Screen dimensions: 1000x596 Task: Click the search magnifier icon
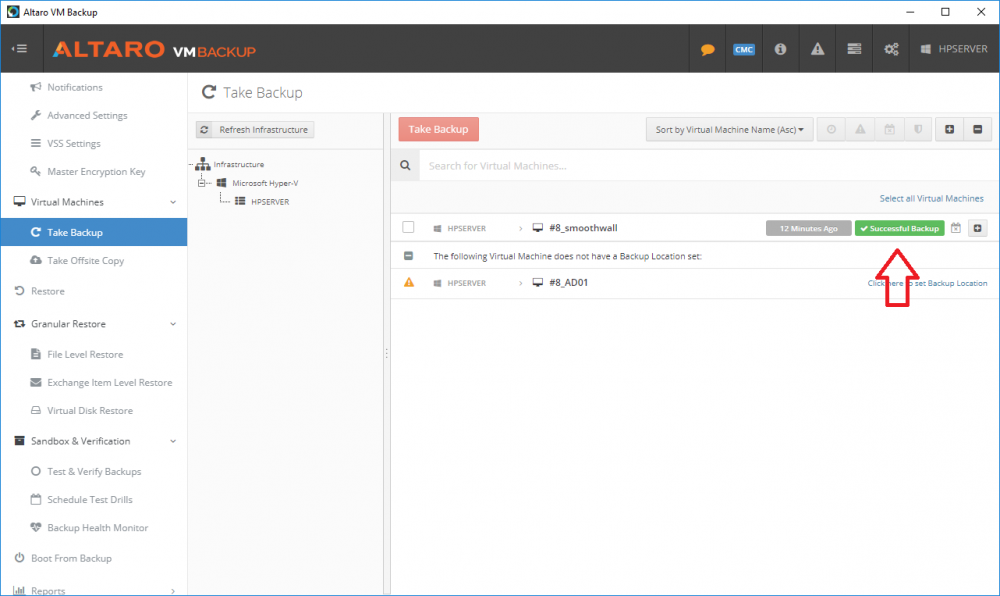coord(405,166)
